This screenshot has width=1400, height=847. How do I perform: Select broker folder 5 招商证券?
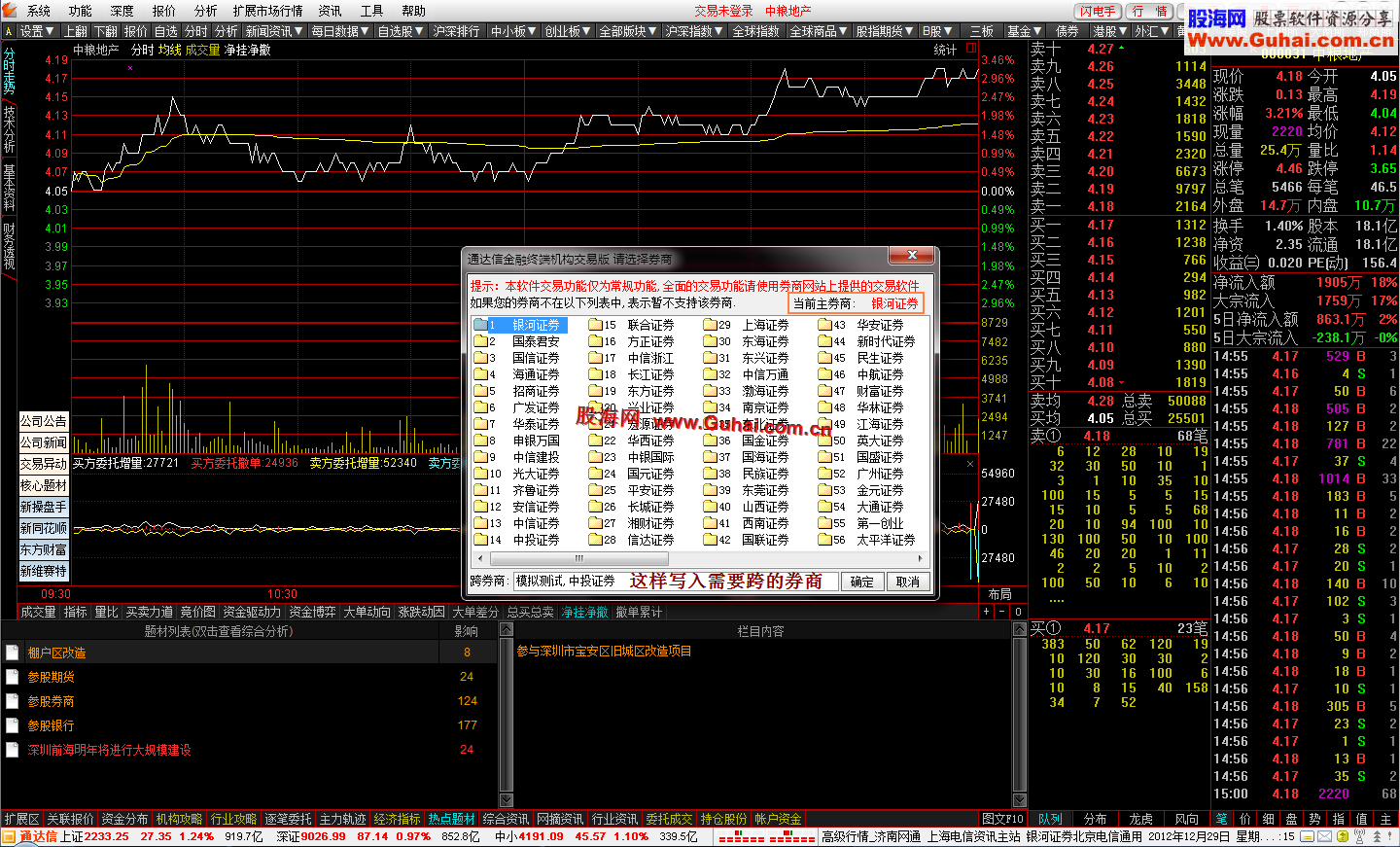(x=517, y=391)
